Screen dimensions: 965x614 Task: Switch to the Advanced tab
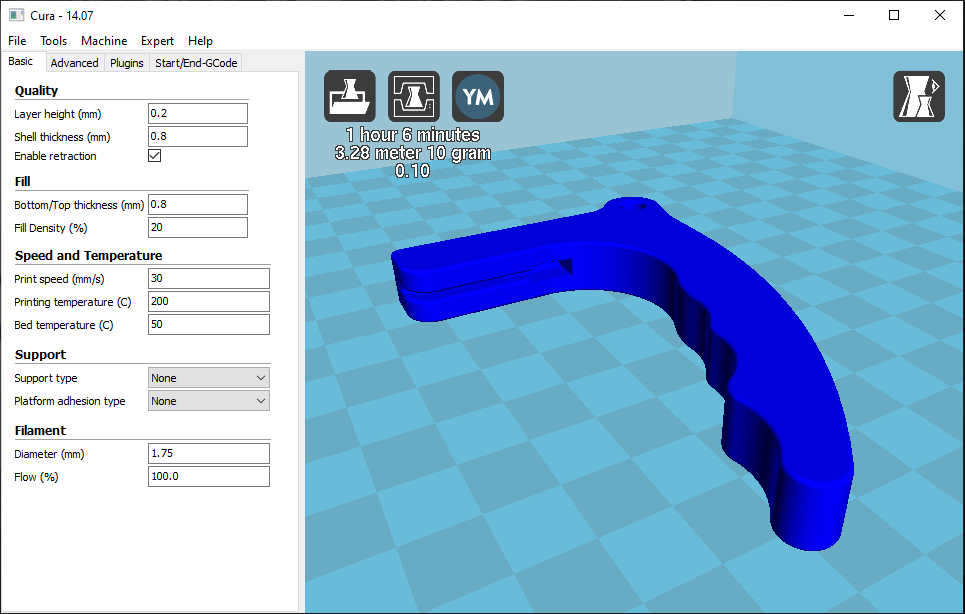74,62
